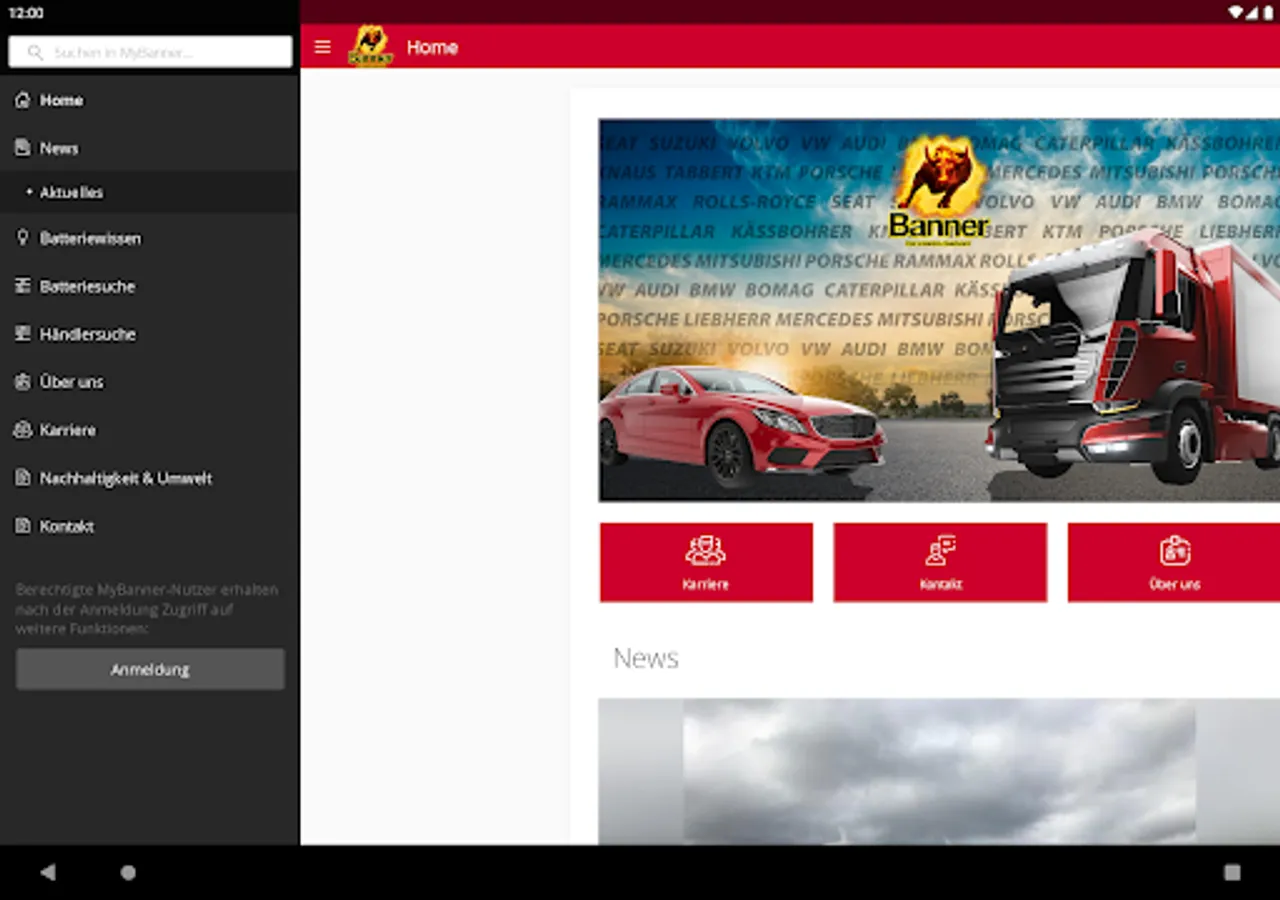This screenshot has width=1280, height=900.
Task: Open Nachhaltigkeit & Umwelt menu label
Action: (x=126, y=478)
